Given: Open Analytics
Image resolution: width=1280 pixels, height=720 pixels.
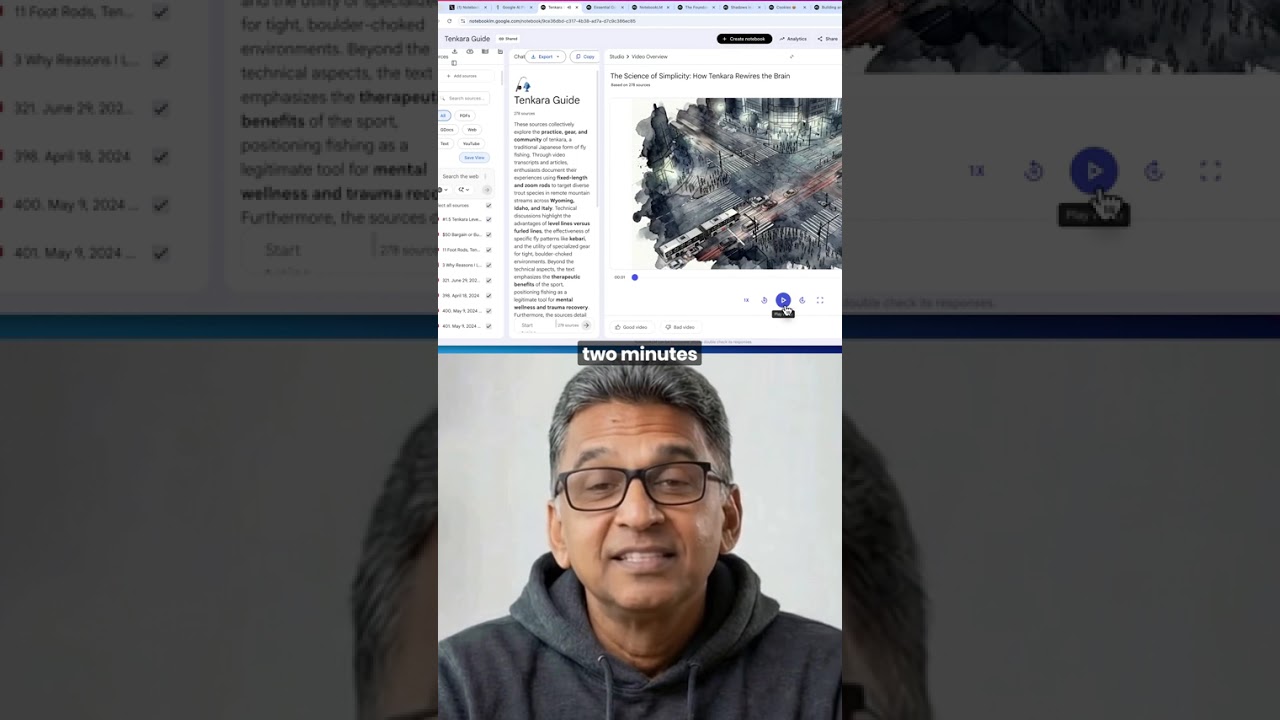Looking at the screenshot, I should click(793, 39).
